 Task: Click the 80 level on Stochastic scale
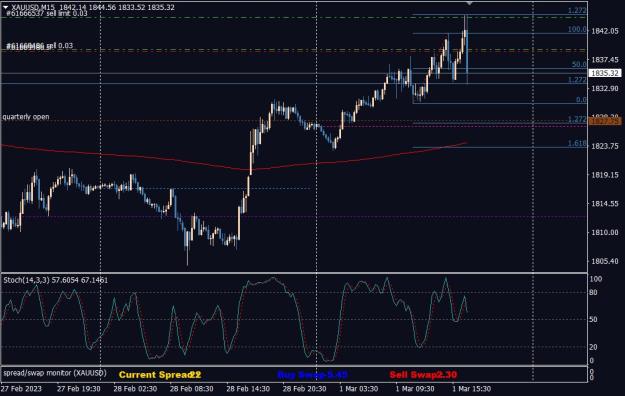click(593, 293)
